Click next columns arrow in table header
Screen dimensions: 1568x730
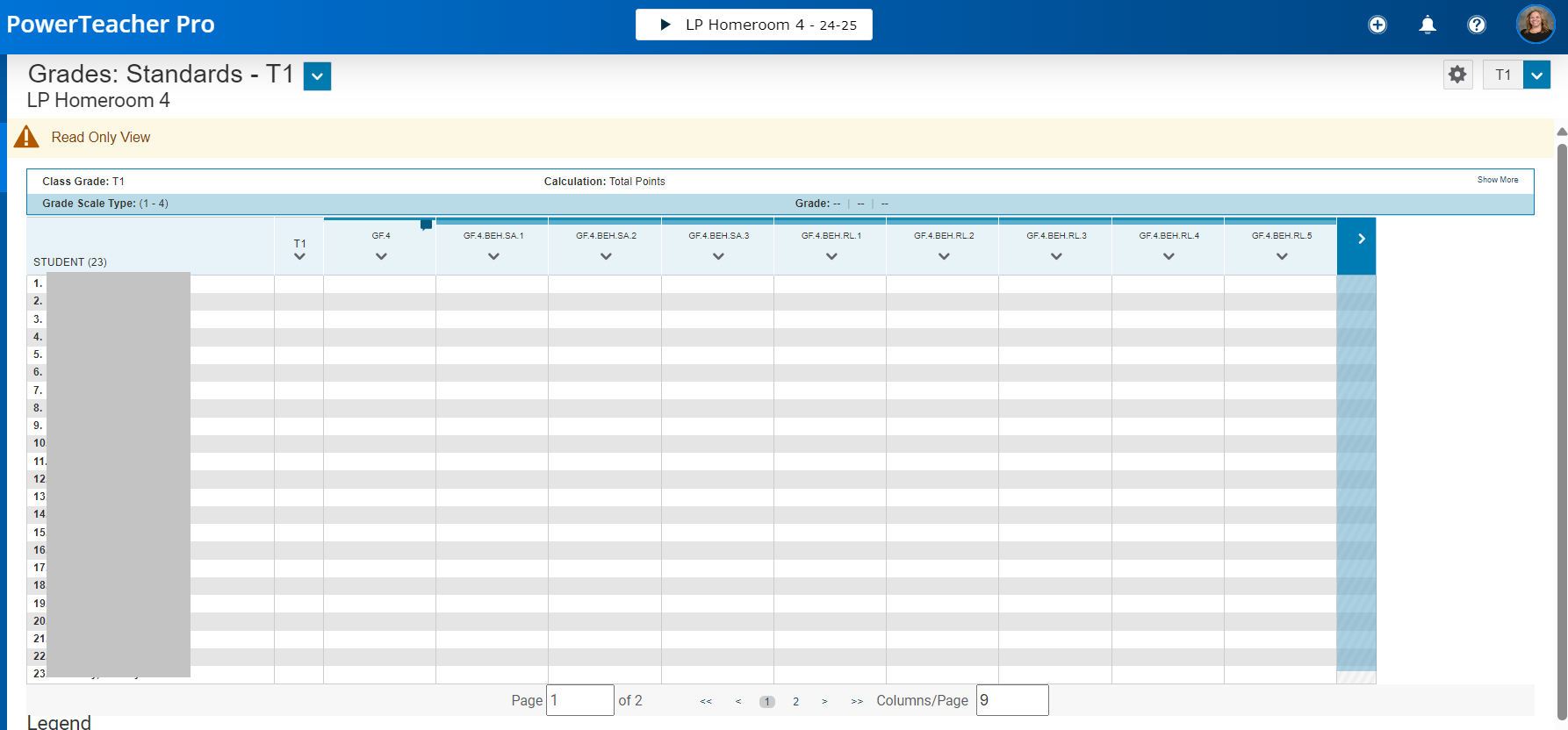tap(1360, 239)
